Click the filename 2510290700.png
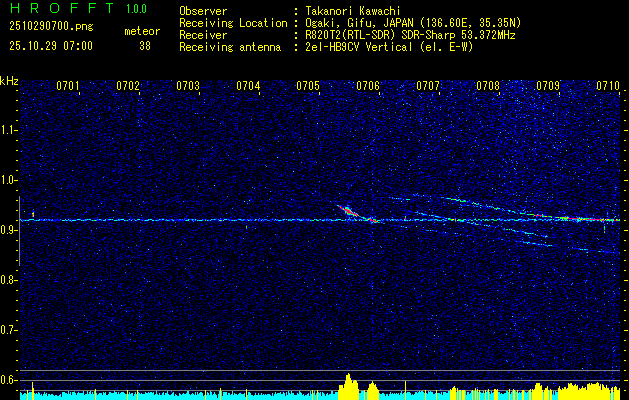This screenshot has width=629, height=400. coord(51,27)
